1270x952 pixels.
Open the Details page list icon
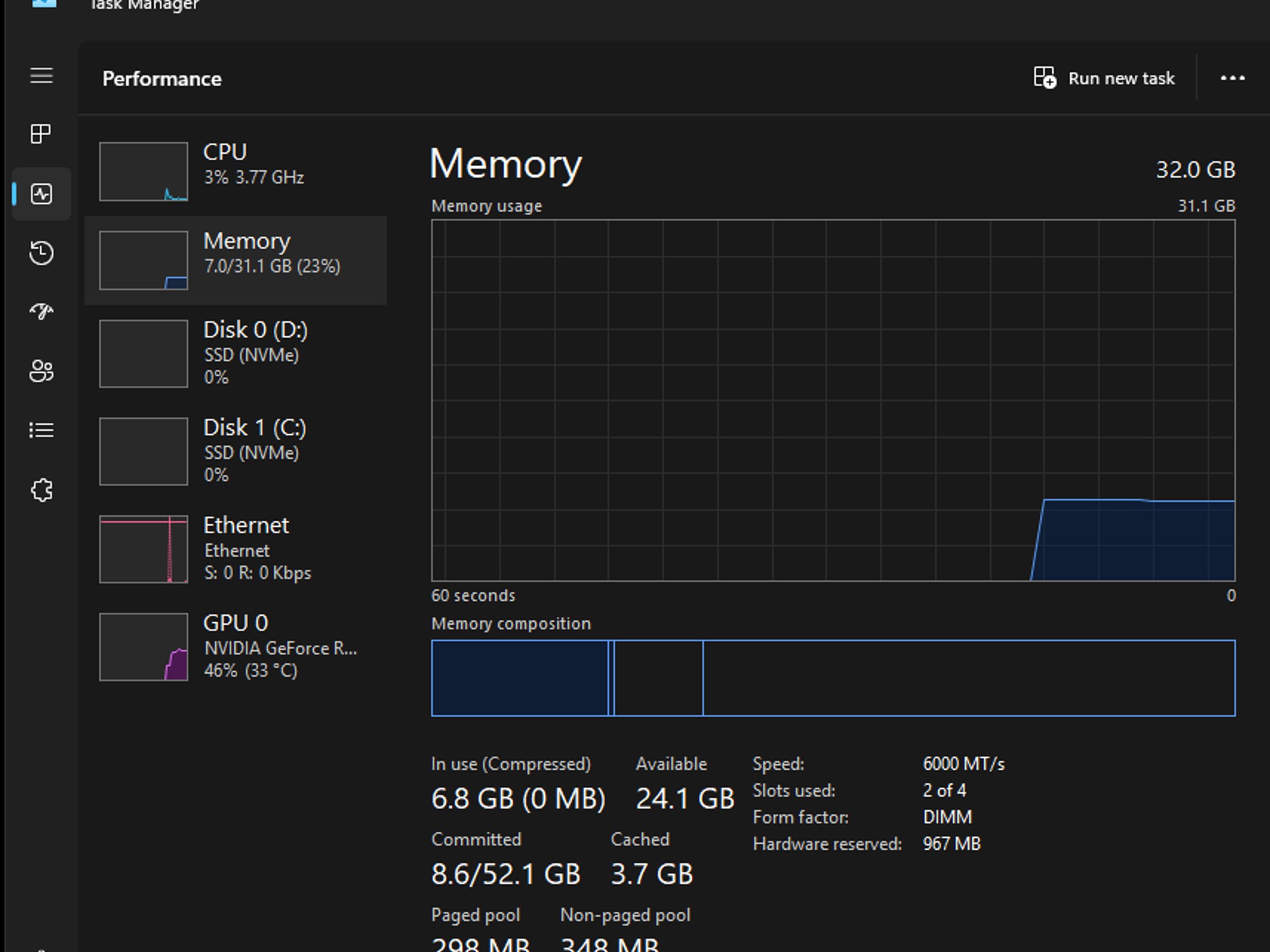tap(41, 430)
